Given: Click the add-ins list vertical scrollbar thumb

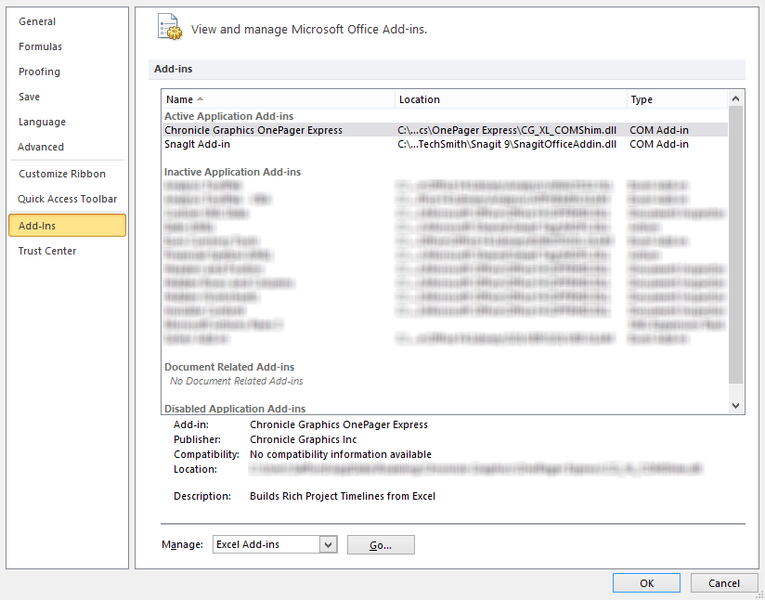Looking at the screenshot, I should [736, 245].
